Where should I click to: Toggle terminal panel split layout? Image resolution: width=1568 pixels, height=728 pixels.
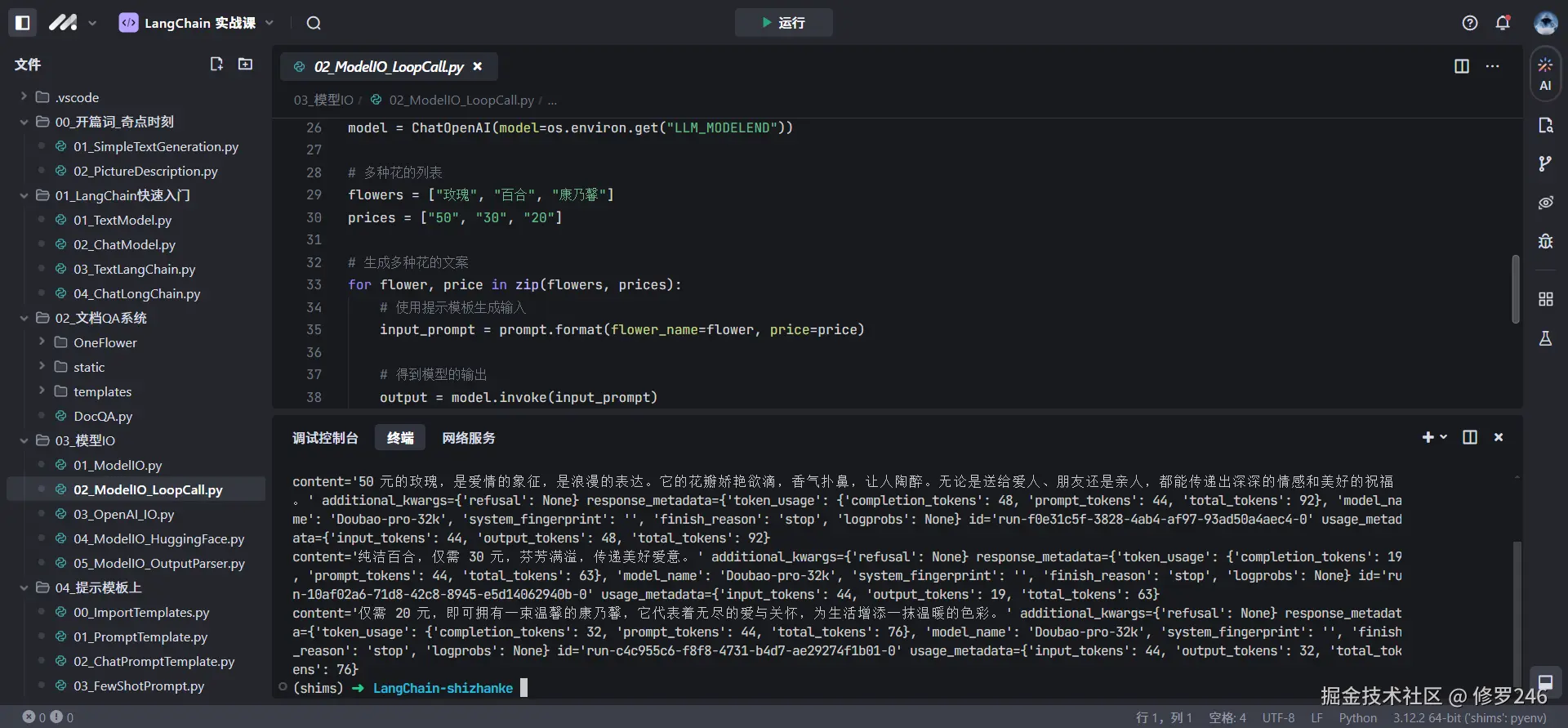[x=1470, y=437]
